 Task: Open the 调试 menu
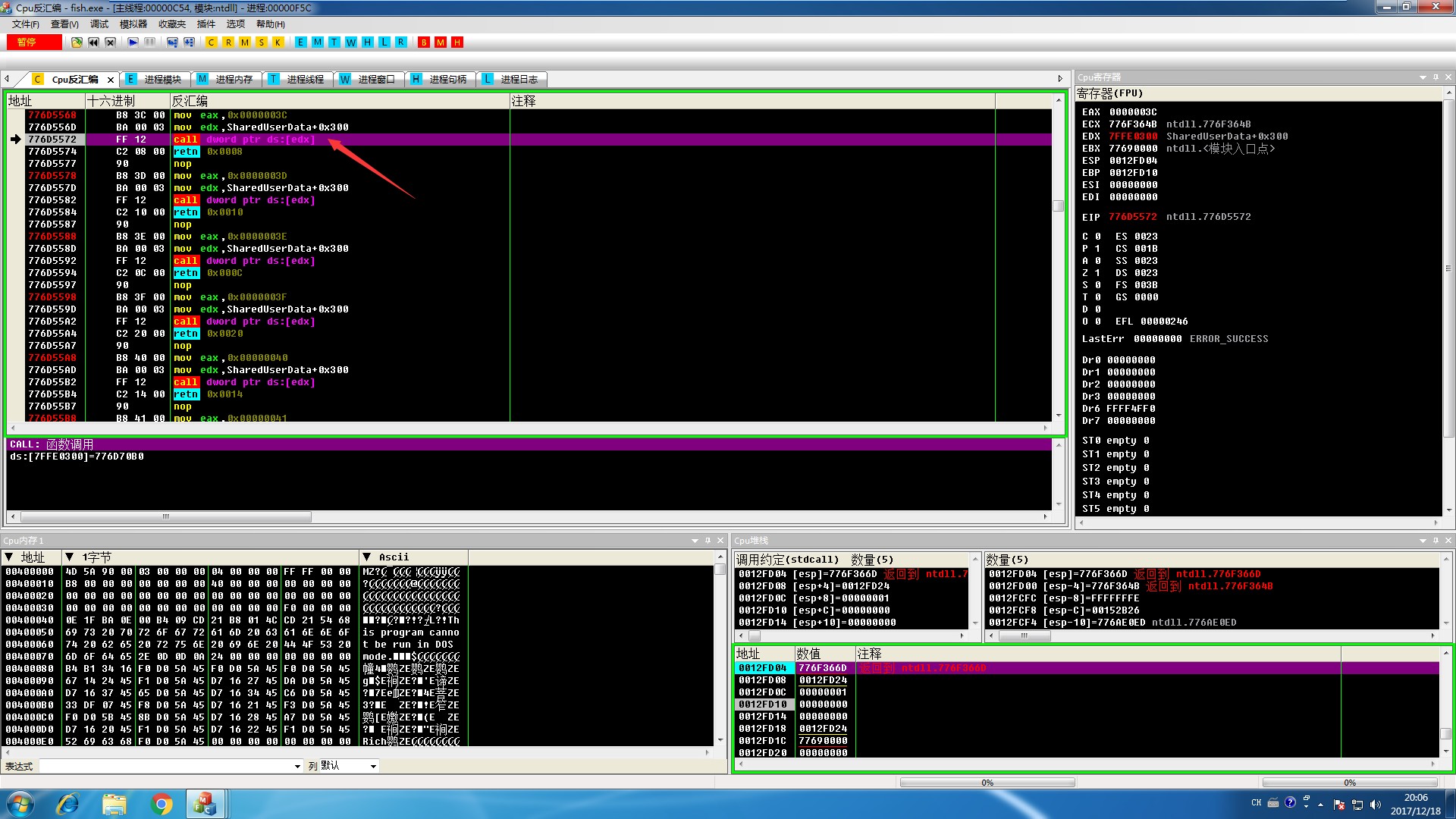click(99, 24)
